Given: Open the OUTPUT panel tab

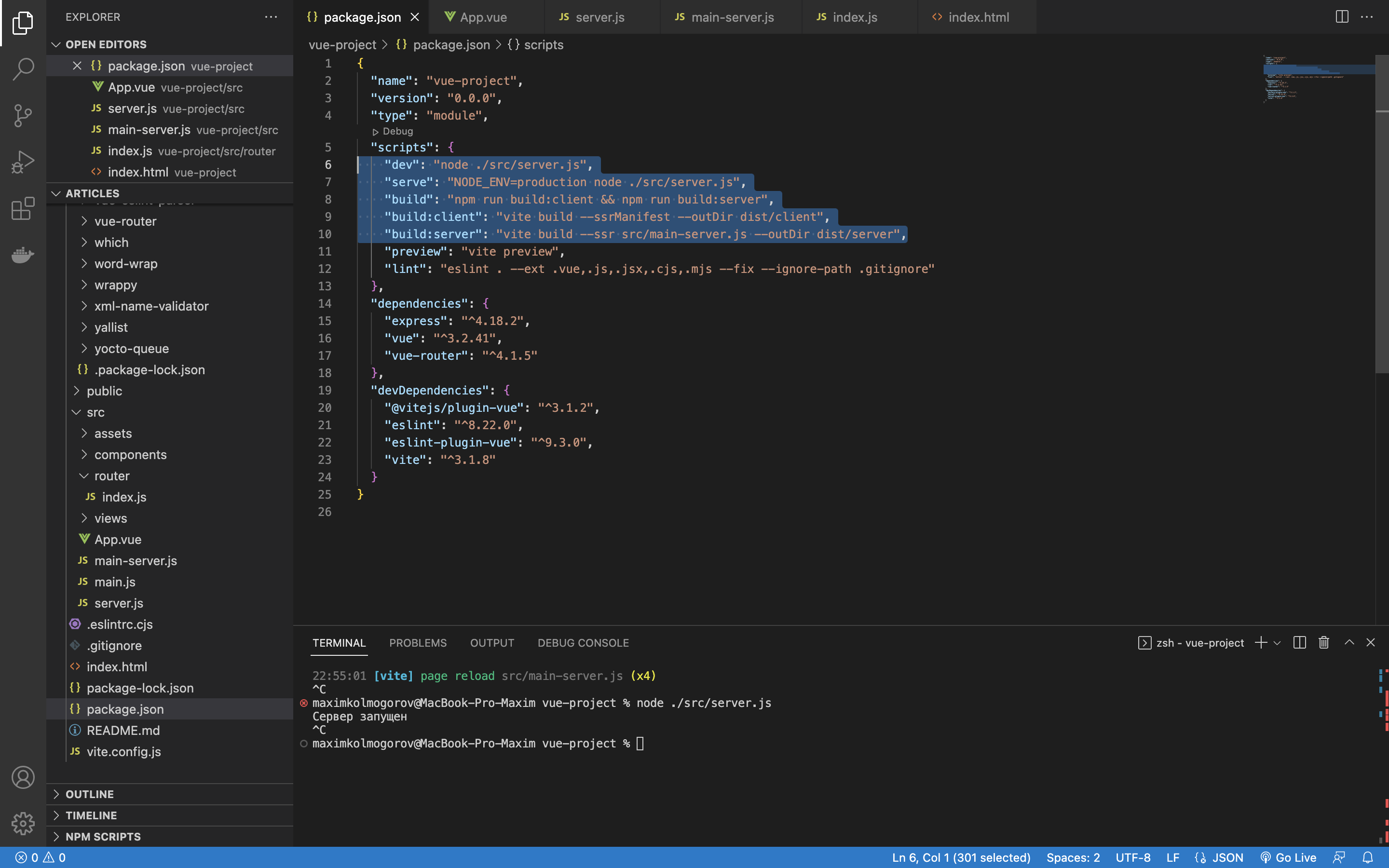Looking at the screenshot, I should click(x=492, y=643).
